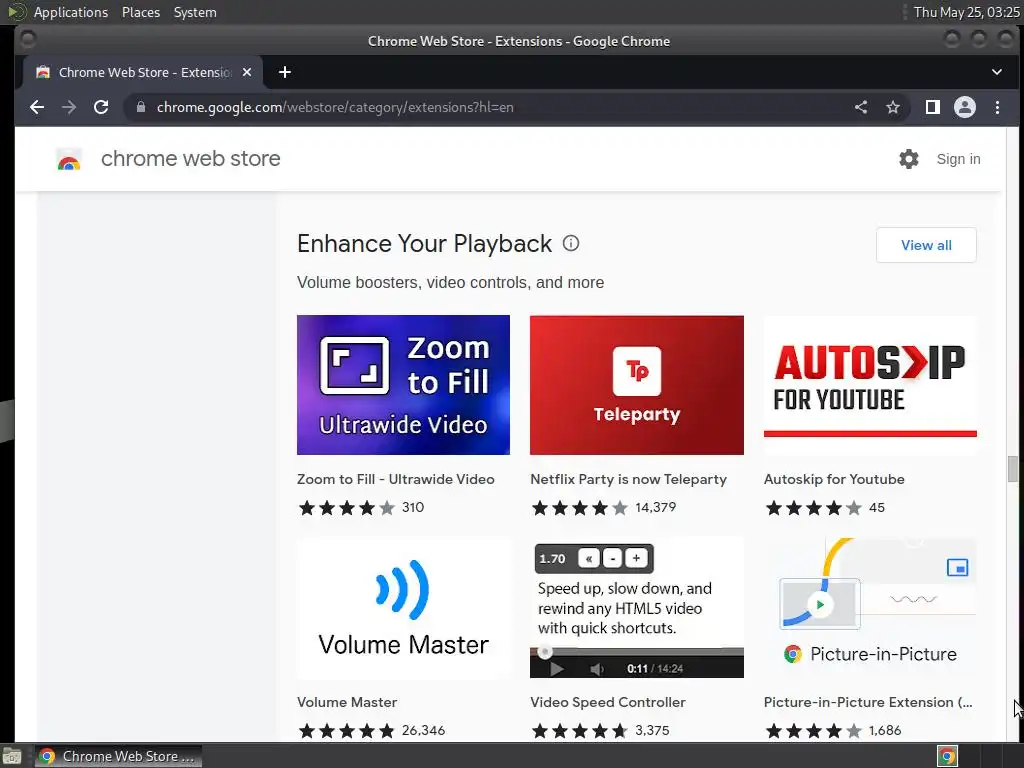
Task: Open the side panel icon
Action: pos(933,107)
